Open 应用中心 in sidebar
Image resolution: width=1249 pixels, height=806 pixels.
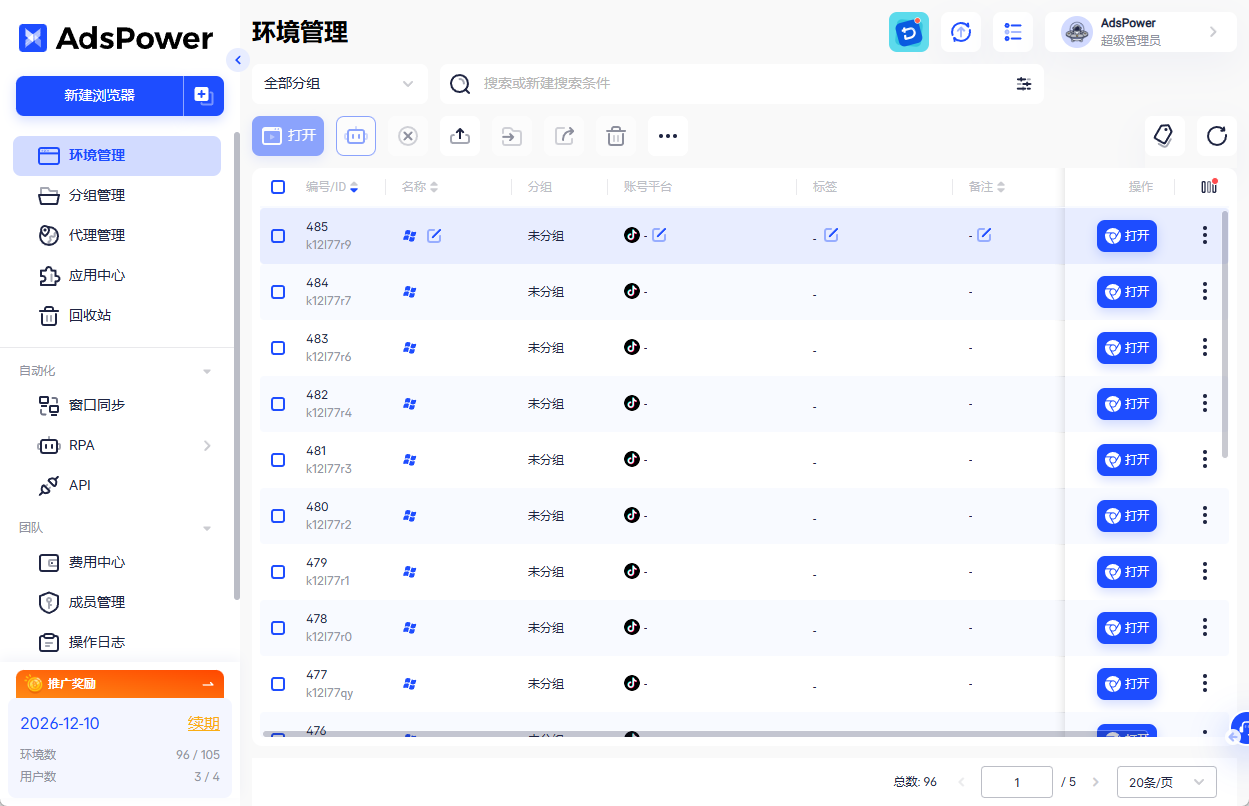point(117,276)
